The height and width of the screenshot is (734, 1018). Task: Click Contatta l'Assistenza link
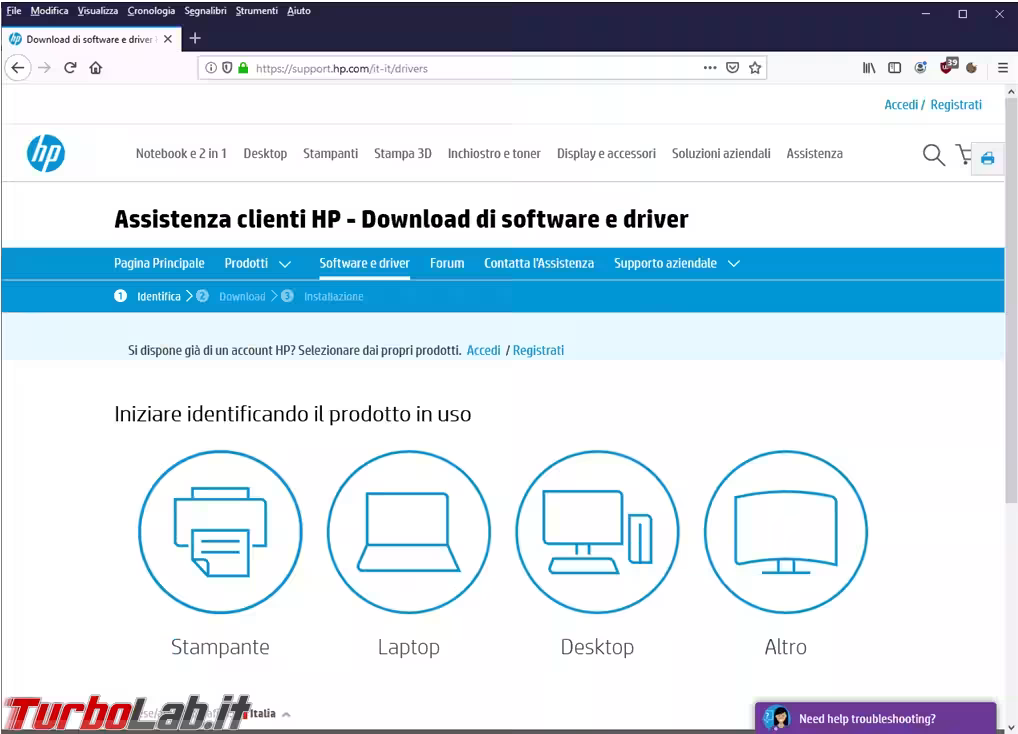point(539,264)
